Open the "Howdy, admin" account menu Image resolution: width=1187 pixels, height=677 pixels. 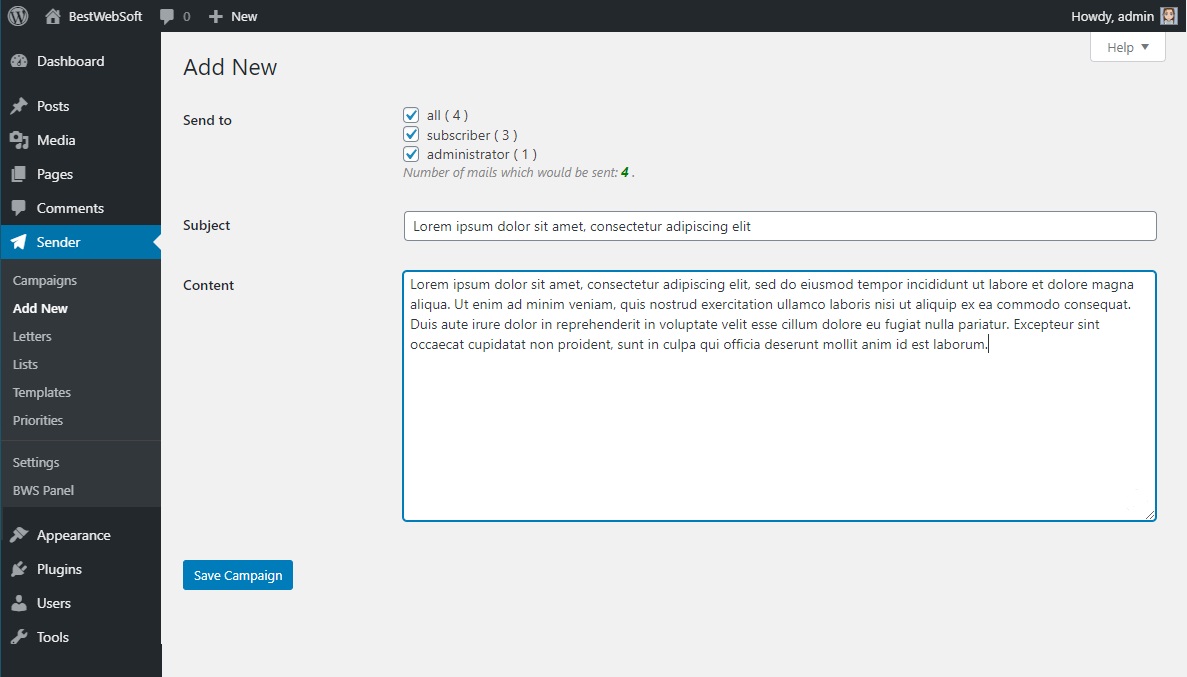1113,16
